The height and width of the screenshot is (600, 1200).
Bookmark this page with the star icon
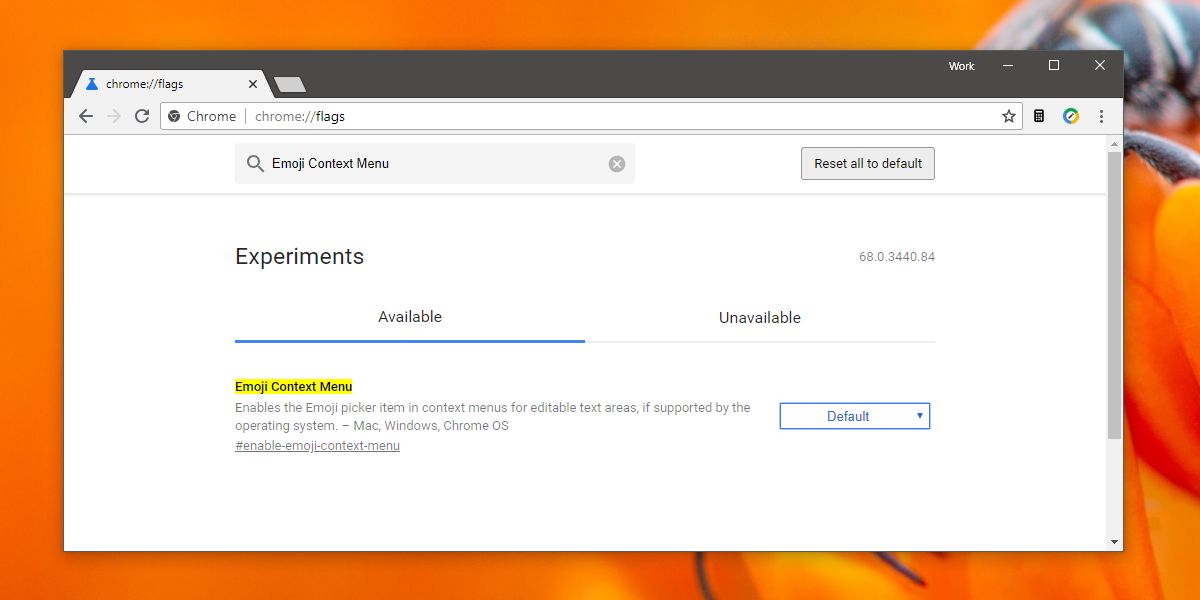pyautogui.click(x=1009, y=116)
